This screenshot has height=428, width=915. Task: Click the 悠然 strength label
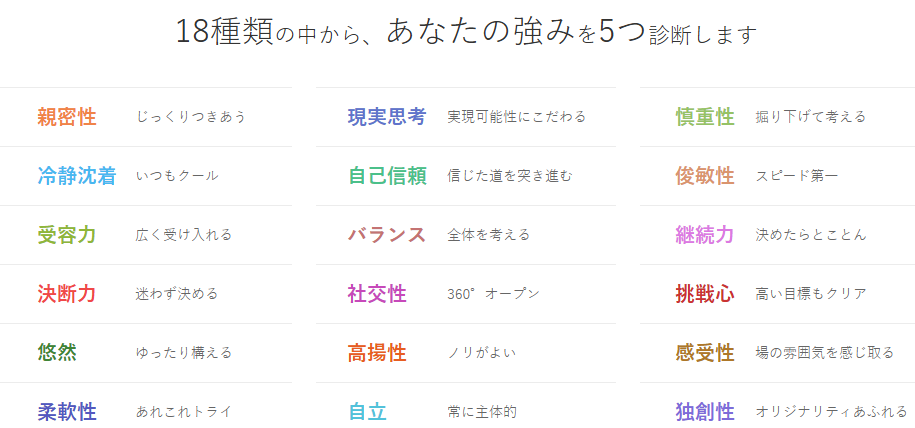pyautogui.click(x=56, y=352)
